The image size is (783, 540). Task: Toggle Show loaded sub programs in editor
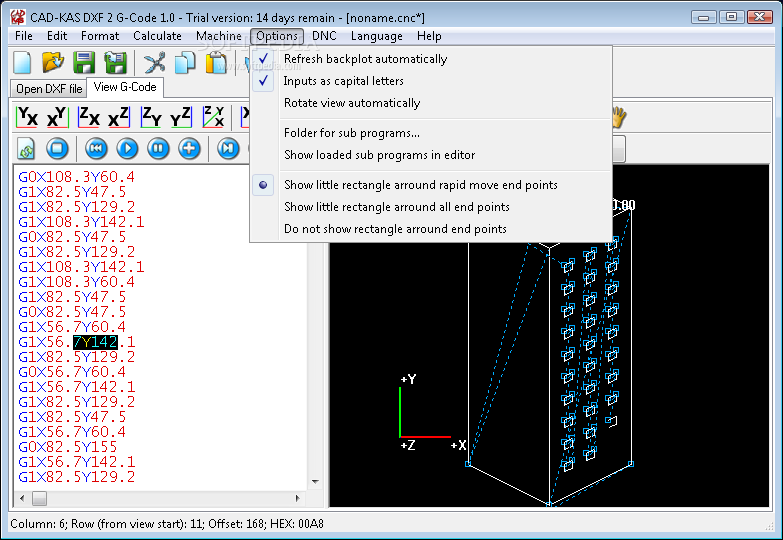point(431,155)
